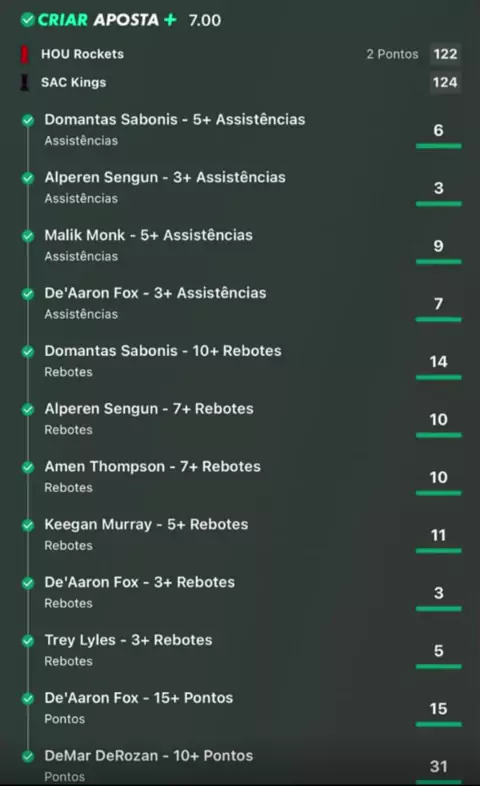480x786 pixels.
Task: Click the HOU Rockets score 122
Action: coord(445,54)
